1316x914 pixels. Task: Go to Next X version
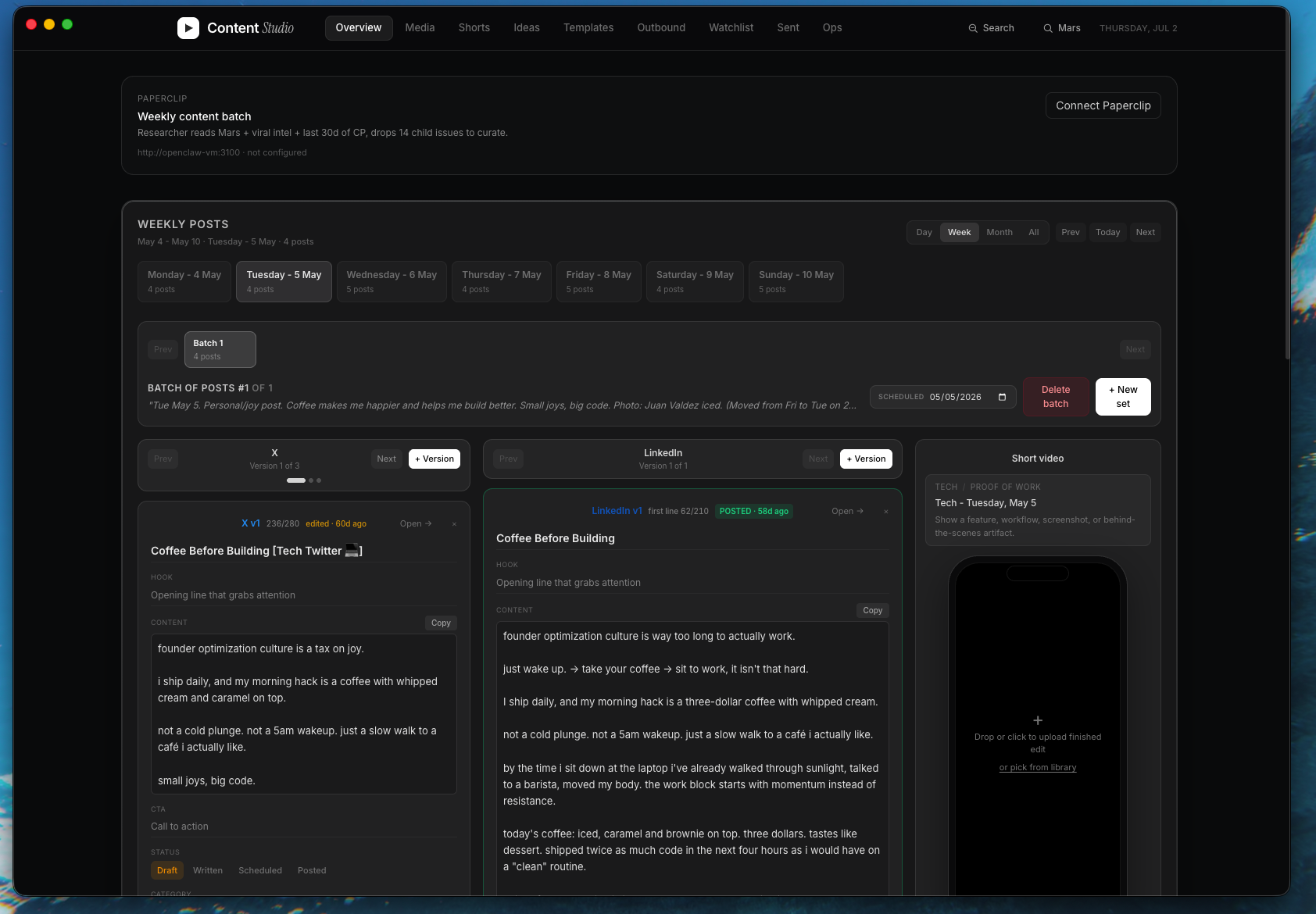tap(386, 459)
